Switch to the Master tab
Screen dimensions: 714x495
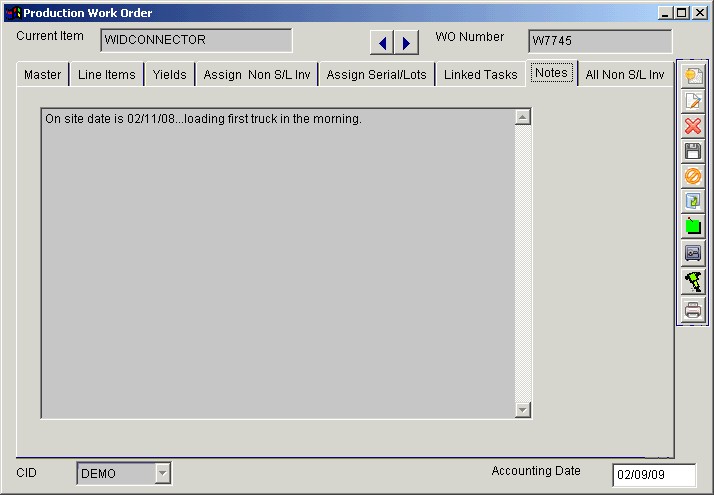click(x=42, y=75)
